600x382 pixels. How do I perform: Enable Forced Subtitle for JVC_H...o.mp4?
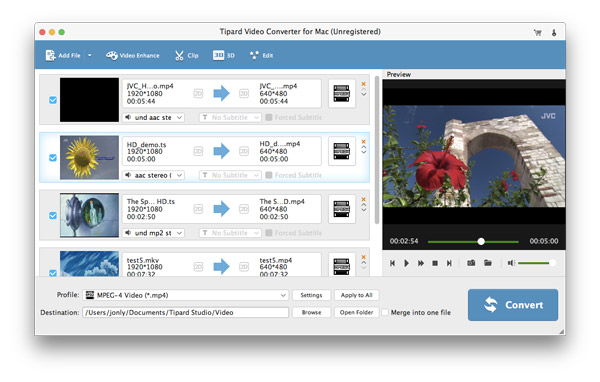point(269,118)
